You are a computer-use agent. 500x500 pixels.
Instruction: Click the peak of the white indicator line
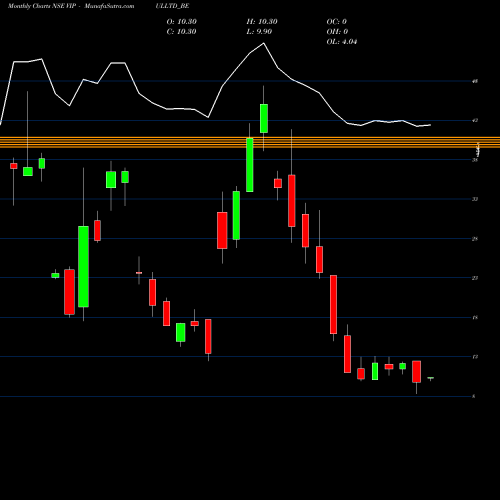pos(264,43)
